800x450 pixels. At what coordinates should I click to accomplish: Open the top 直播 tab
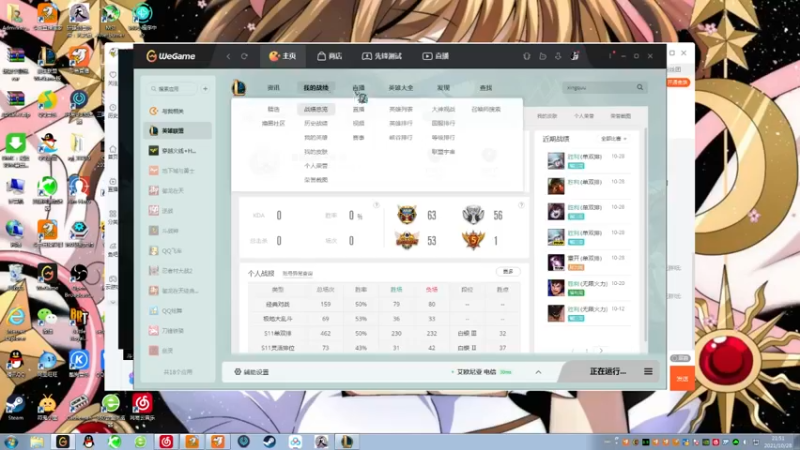(x=435, y=56)
